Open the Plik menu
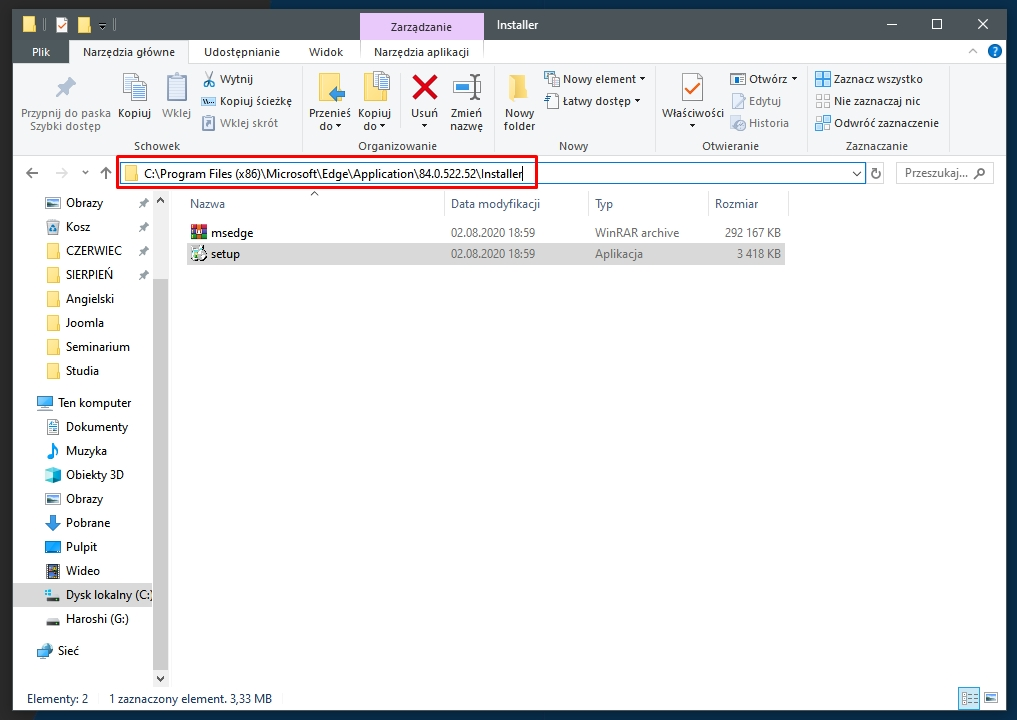The image size is (1017, 720). [x=40, y=51]
